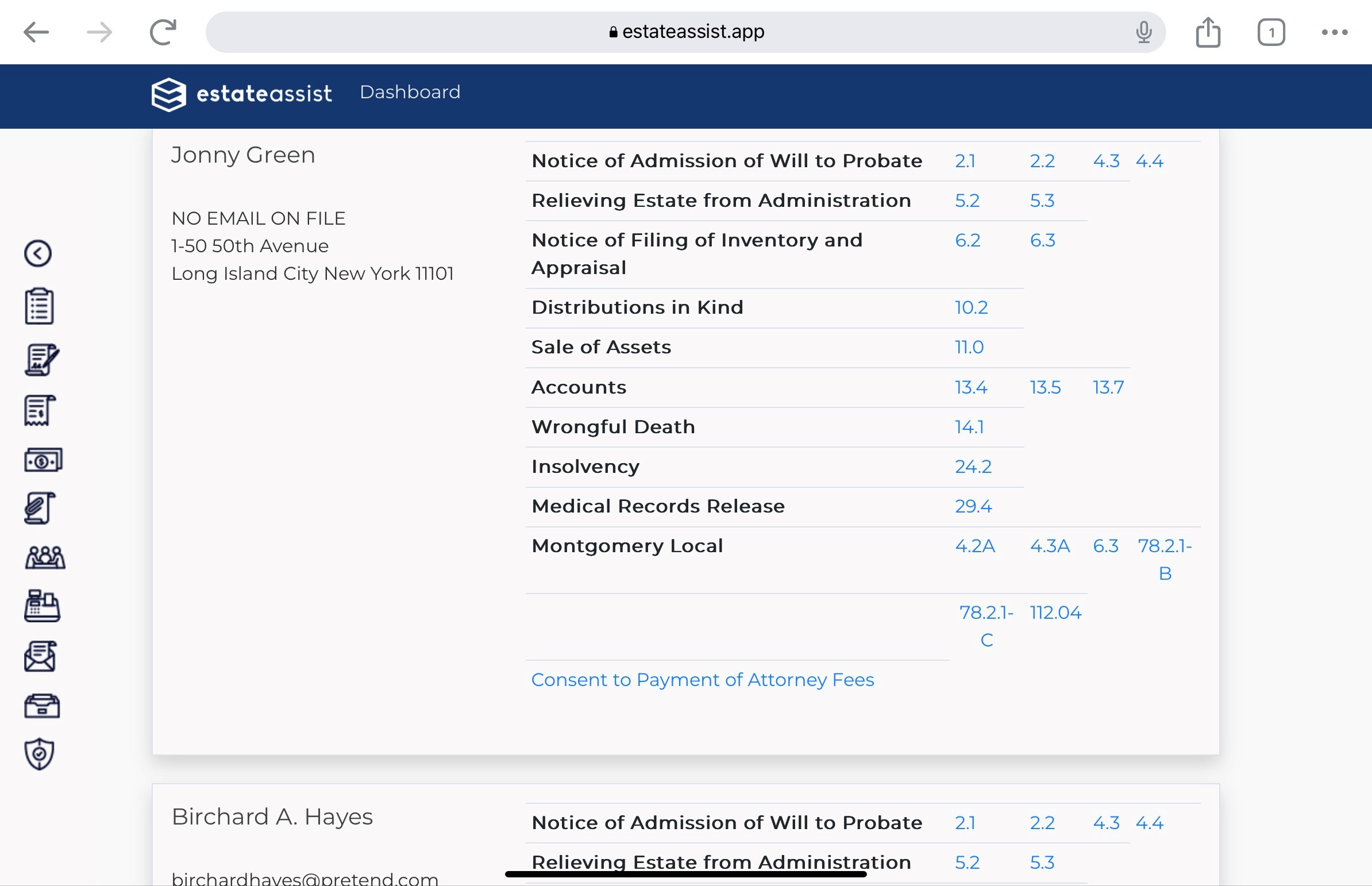The width and height of the screenshot is (1372, 886).
Task: Open the document with pen sidebar icon
Action: click(x=41, y=360)
